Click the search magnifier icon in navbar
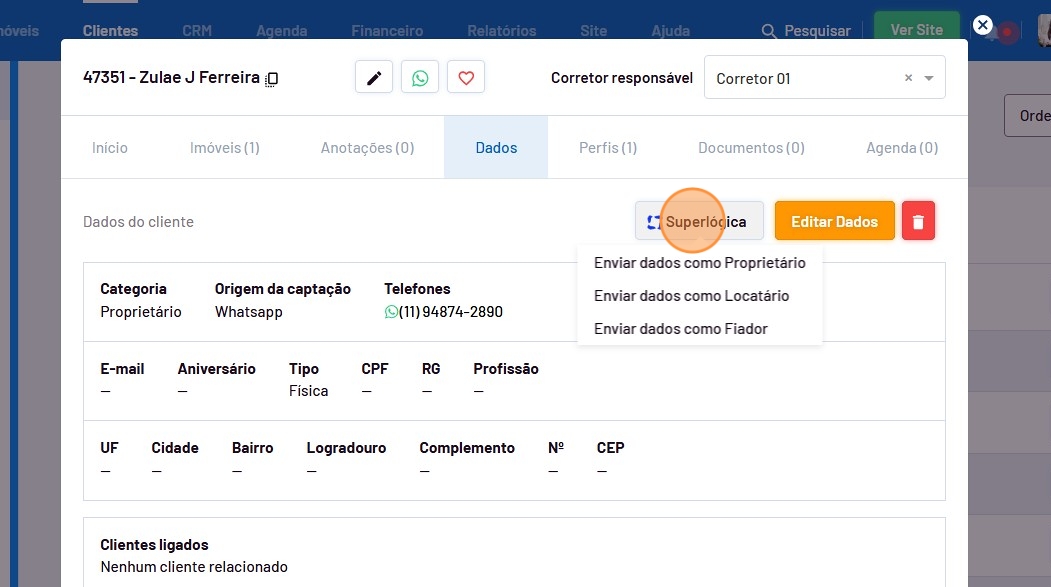Viewport: 1051px width, 587px height. pos(769,31)
